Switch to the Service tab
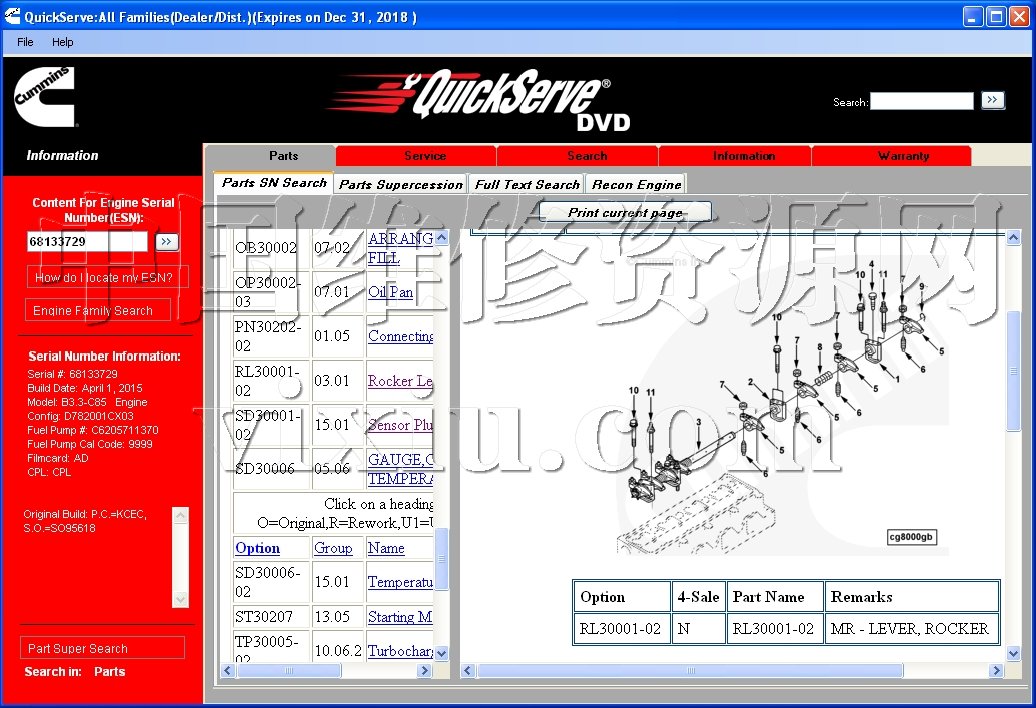The height and width of the screenshot is (708, 1036). click(x=425, y=156)
